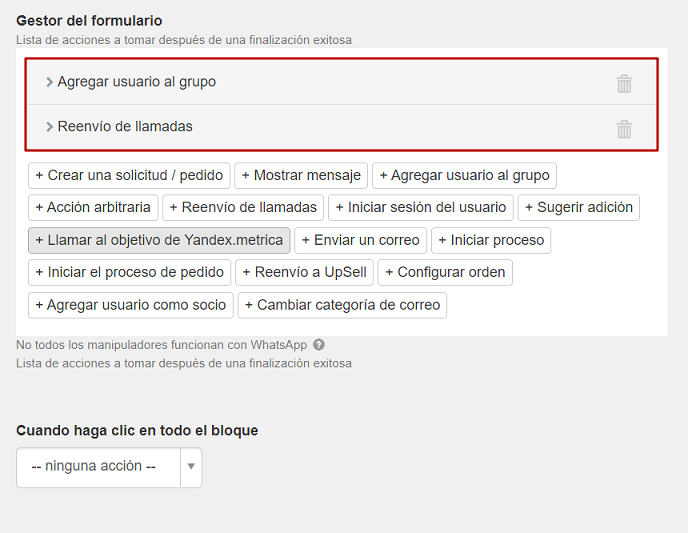Image resolution: width=688 pixels, height=533 pixels.
Task: Delete the Reenvío de llamadas action
Action: [624, 129]
